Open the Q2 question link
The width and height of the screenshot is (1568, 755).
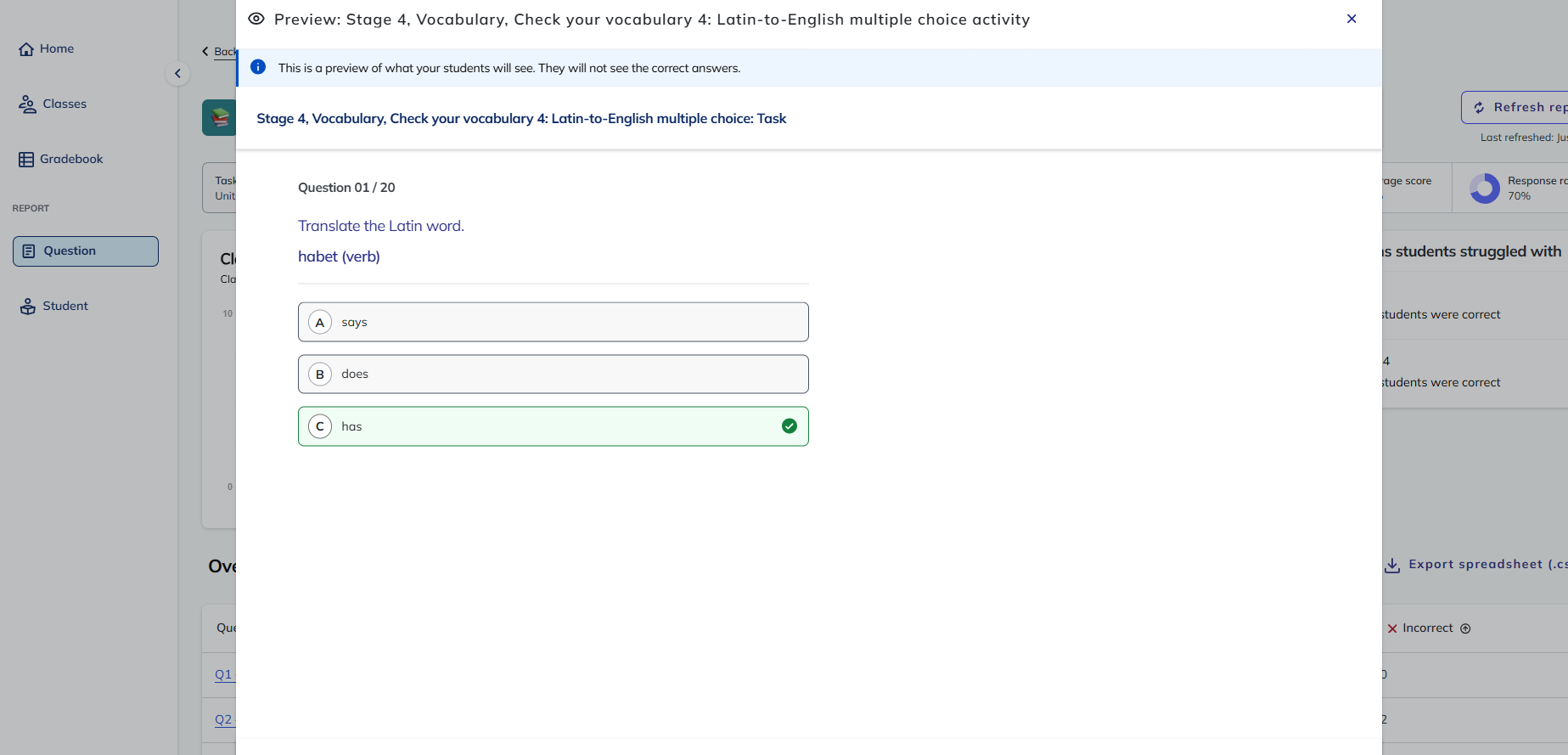pos(223,719)
